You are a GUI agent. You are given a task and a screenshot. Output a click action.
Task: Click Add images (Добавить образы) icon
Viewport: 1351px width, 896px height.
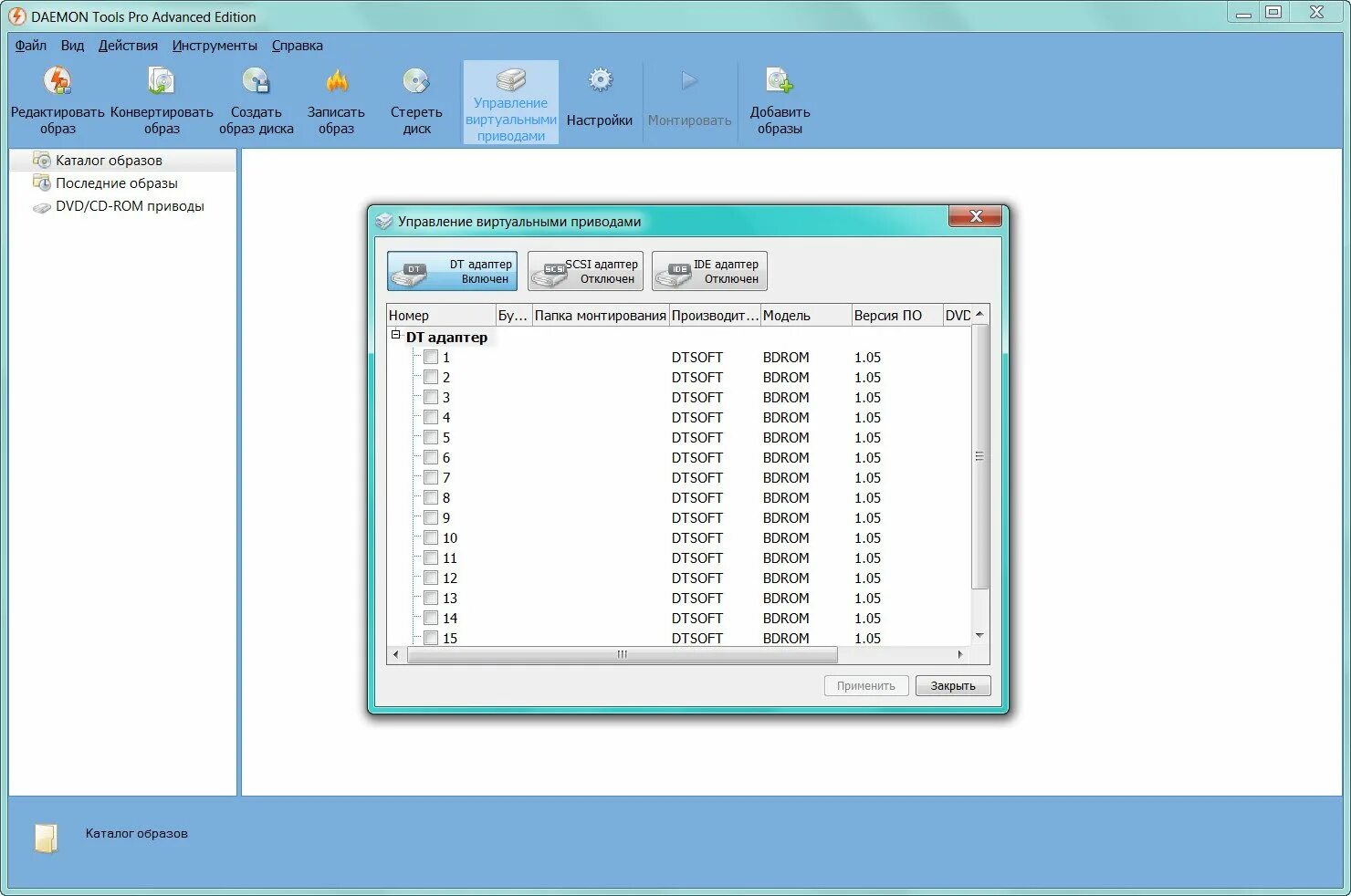click(x=780, y=81)
